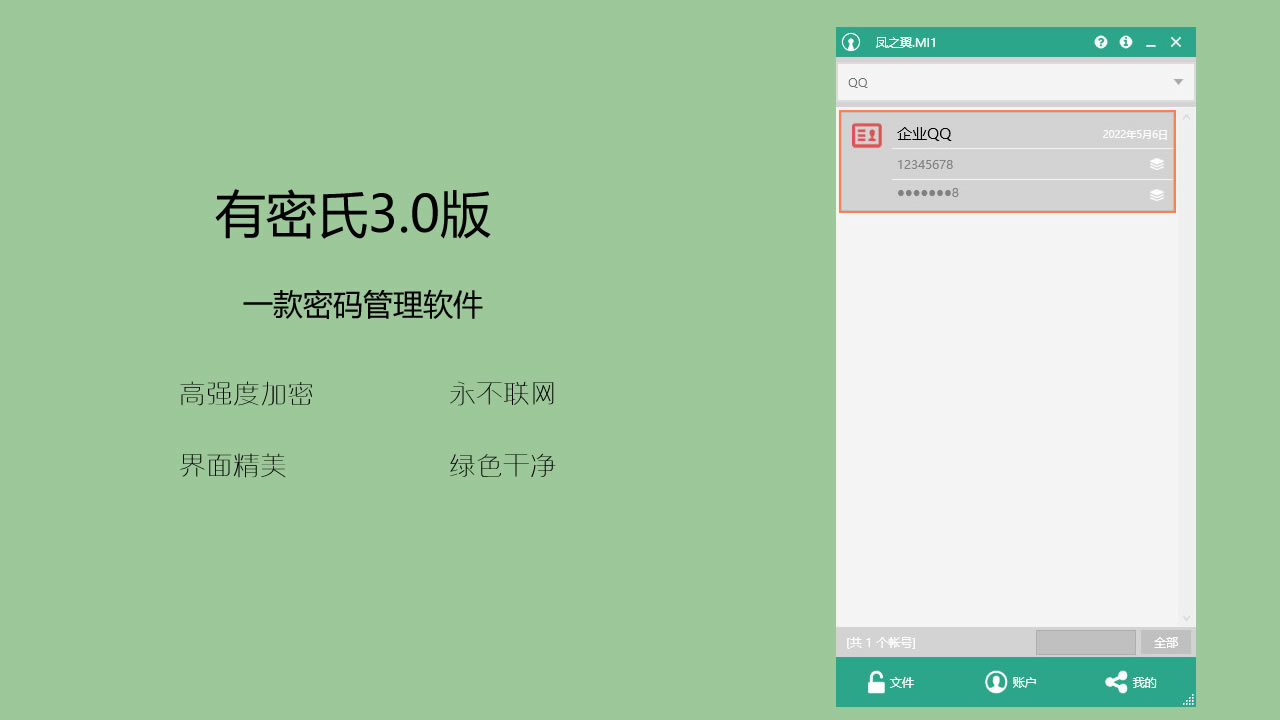The width and height of the screenshot is (1280, 720).
Task: Click the 全部 button
Action: coord(1166,642)
